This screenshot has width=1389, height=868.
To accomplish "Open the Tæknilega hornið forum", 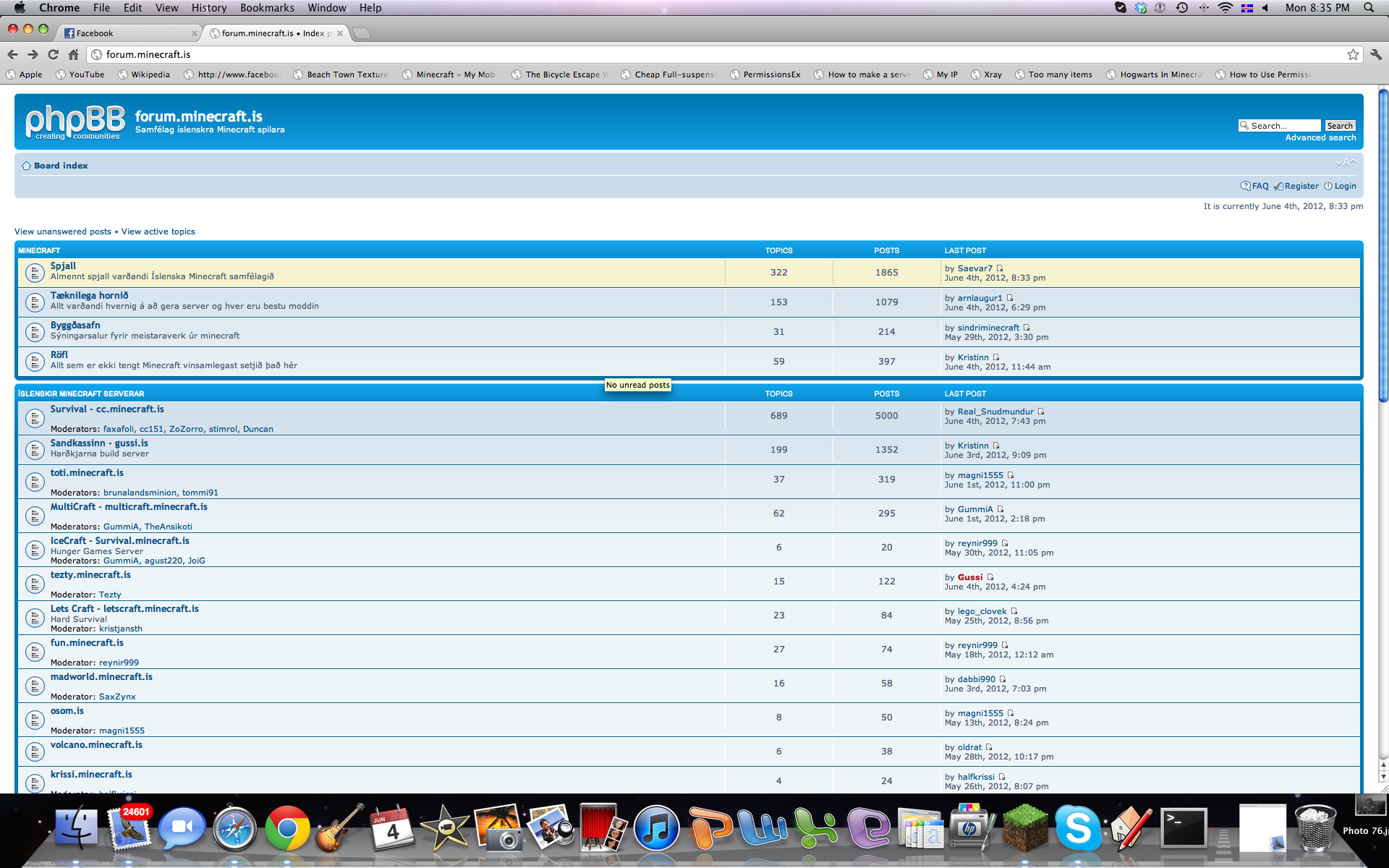I will point(89,296).
